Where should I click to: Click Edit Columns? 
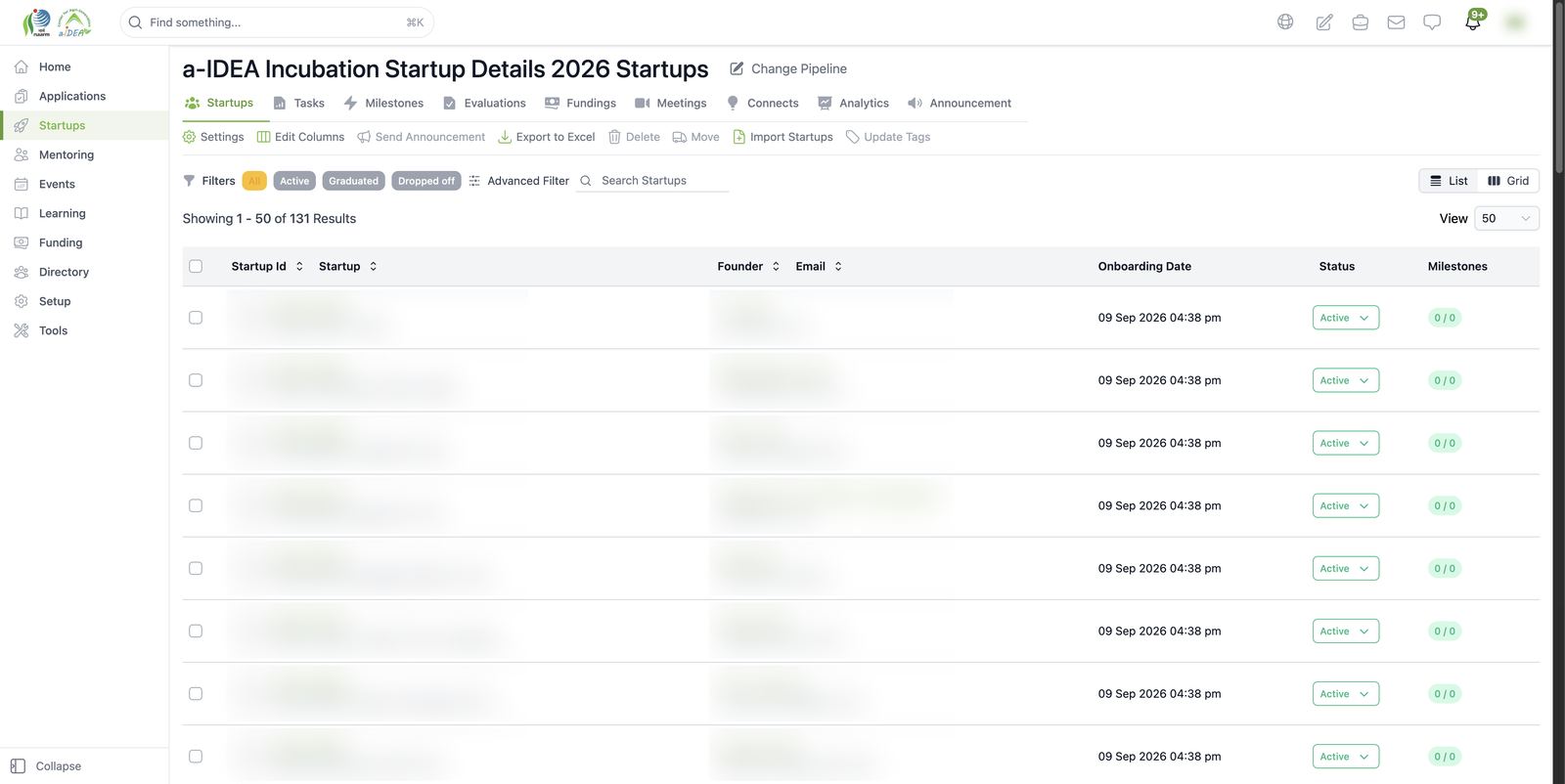coord(300,137)
